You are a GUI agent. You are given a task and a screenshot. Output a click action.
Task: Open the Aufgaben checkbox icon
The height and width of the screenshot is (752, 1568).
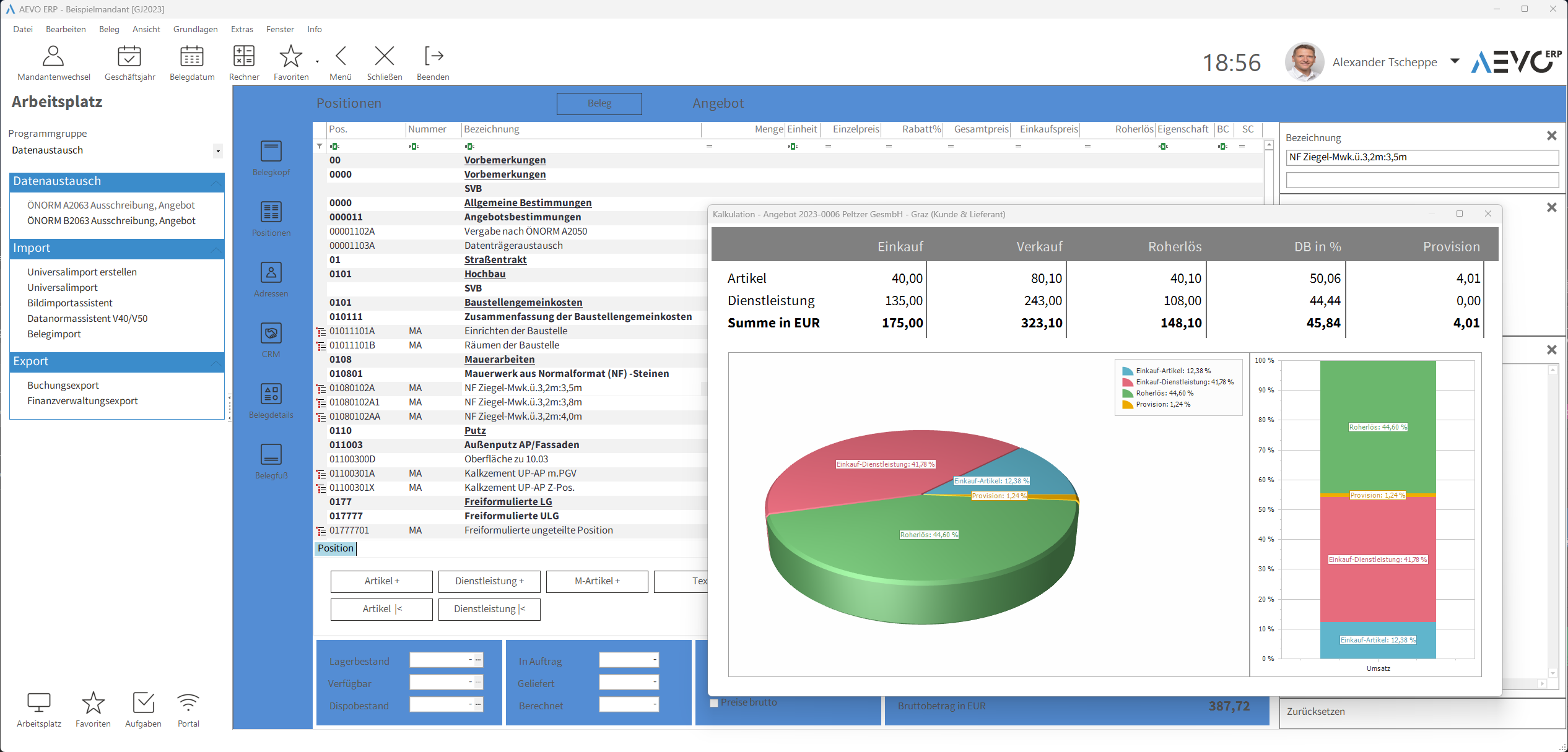(143, 702)
